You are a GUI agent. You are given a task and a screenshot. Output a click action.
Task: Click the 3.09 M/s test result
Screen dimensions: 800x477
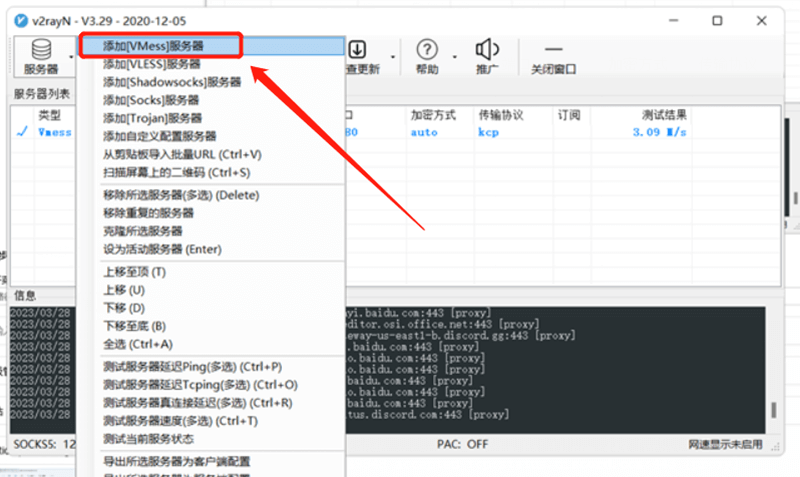click(660, 132)
